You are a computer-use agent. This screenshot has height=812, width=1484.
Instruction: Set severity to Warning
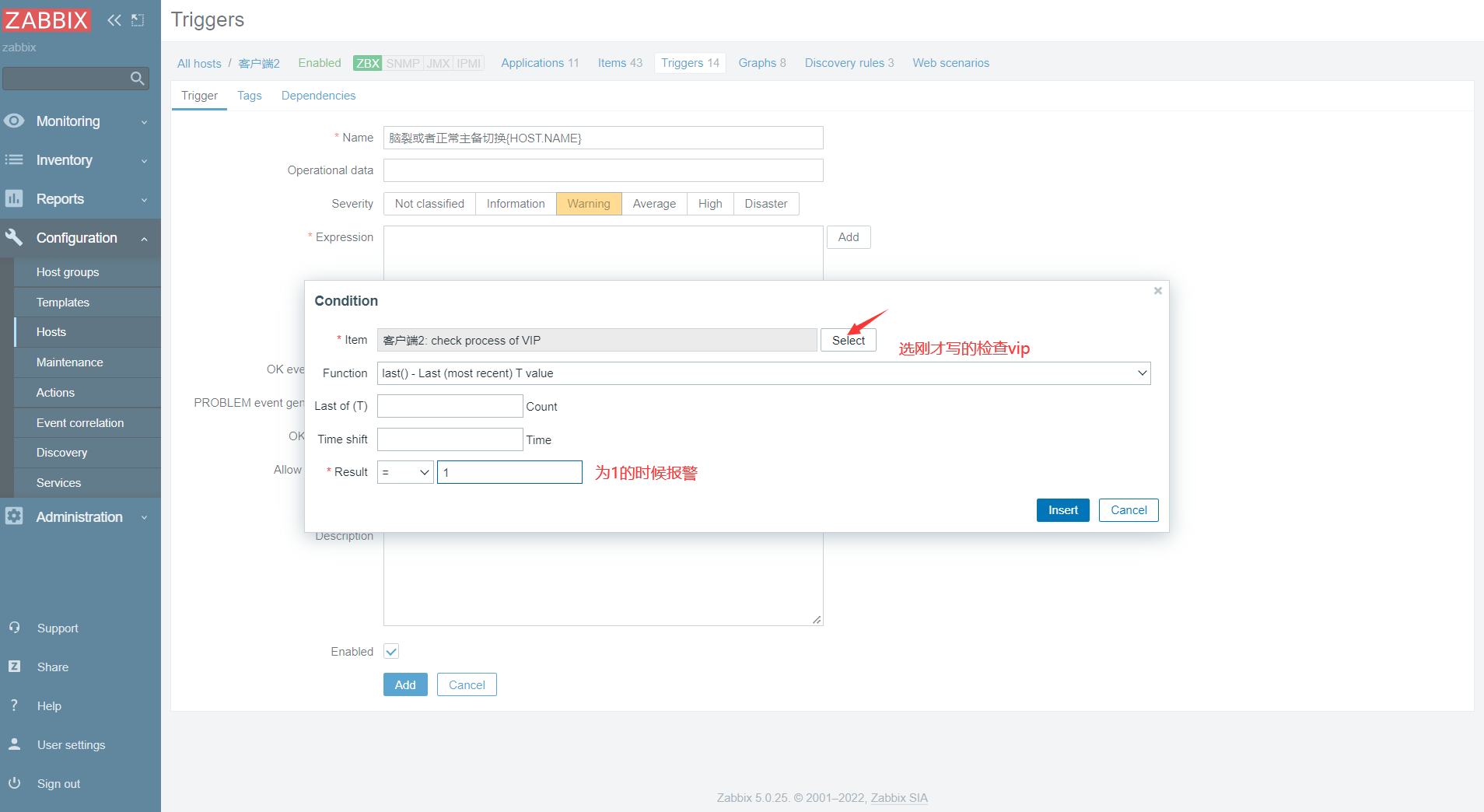589,204
